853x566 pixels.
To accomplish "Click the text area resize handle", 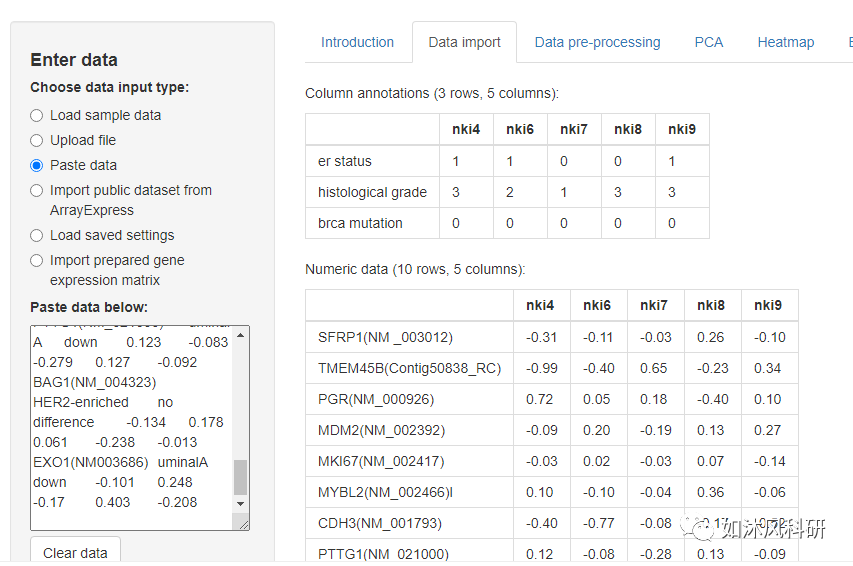I will pos(243,523).
